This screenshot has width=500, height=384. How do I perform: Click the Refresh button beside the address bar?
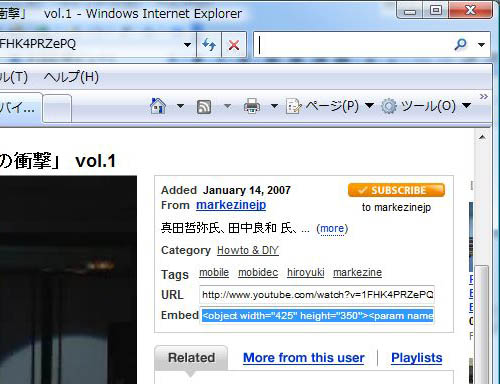point(209,44)
